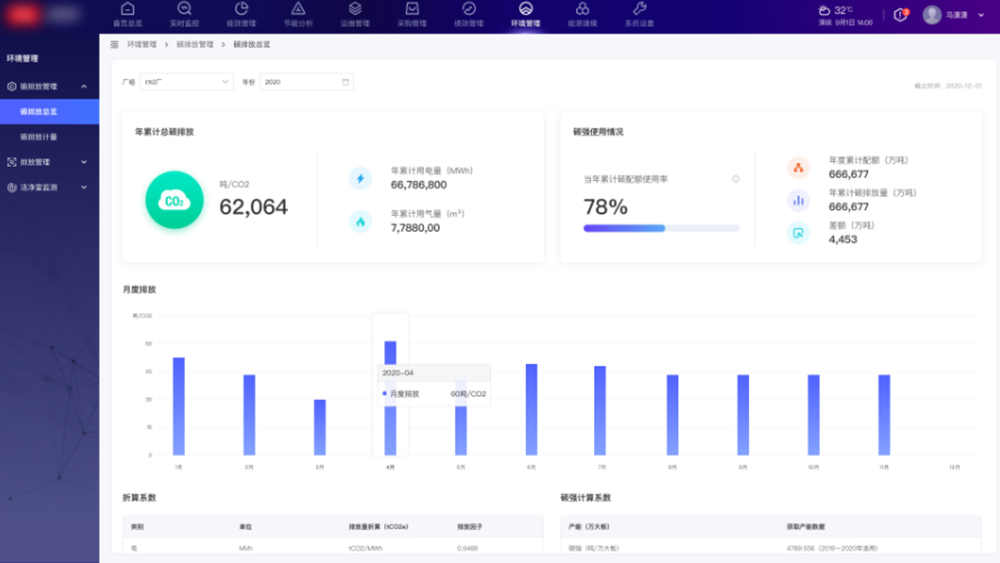Screen dimensions: 1000x563
Task: Click 环境管理 in the breadcrumb
Action: [x=142, y=45]
